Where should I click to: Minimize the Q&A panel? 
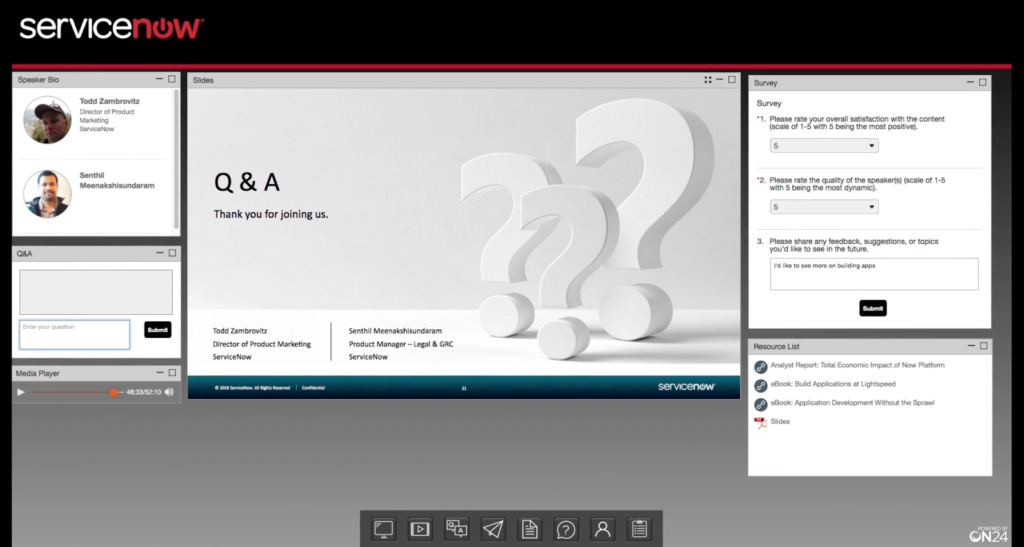click(x=160, y=253)
